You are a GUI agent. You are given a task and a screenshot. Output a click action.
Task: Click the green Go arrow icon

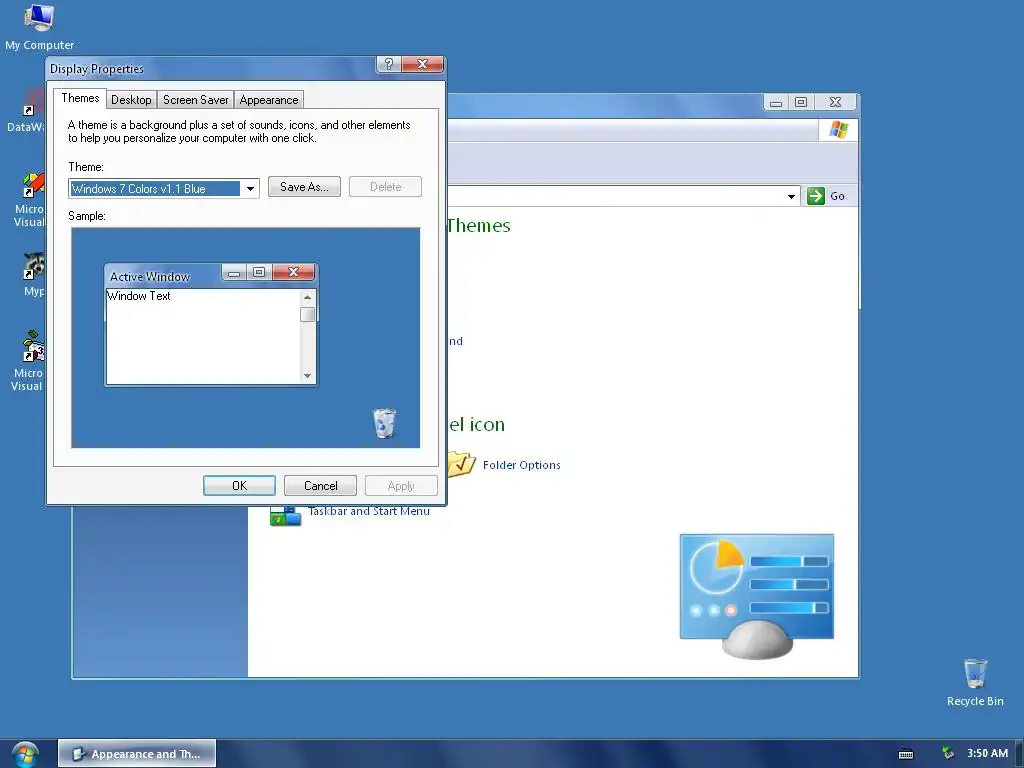(x=816, y=196)
